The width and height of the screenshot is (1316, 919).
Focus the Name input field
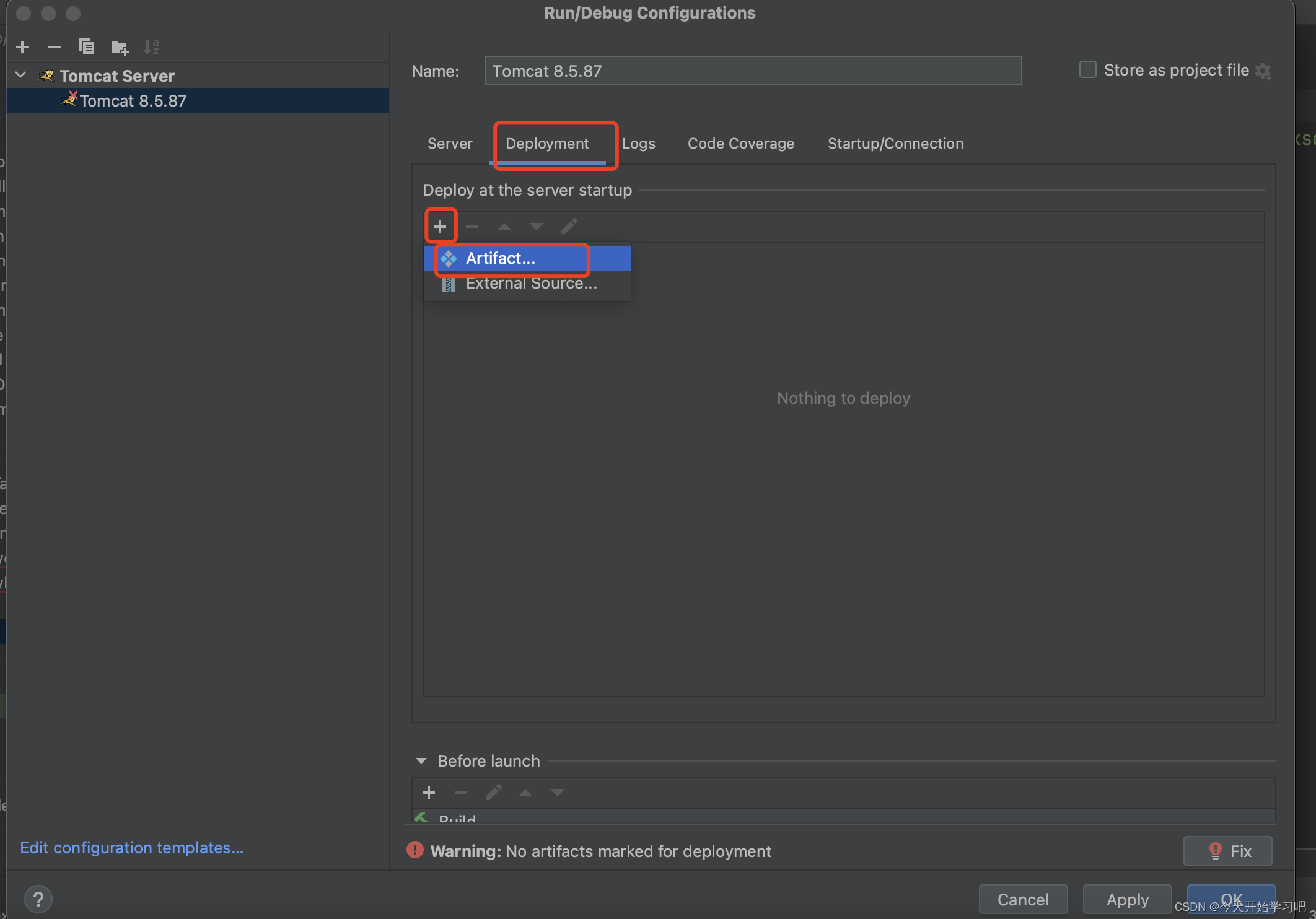[753, 71]
